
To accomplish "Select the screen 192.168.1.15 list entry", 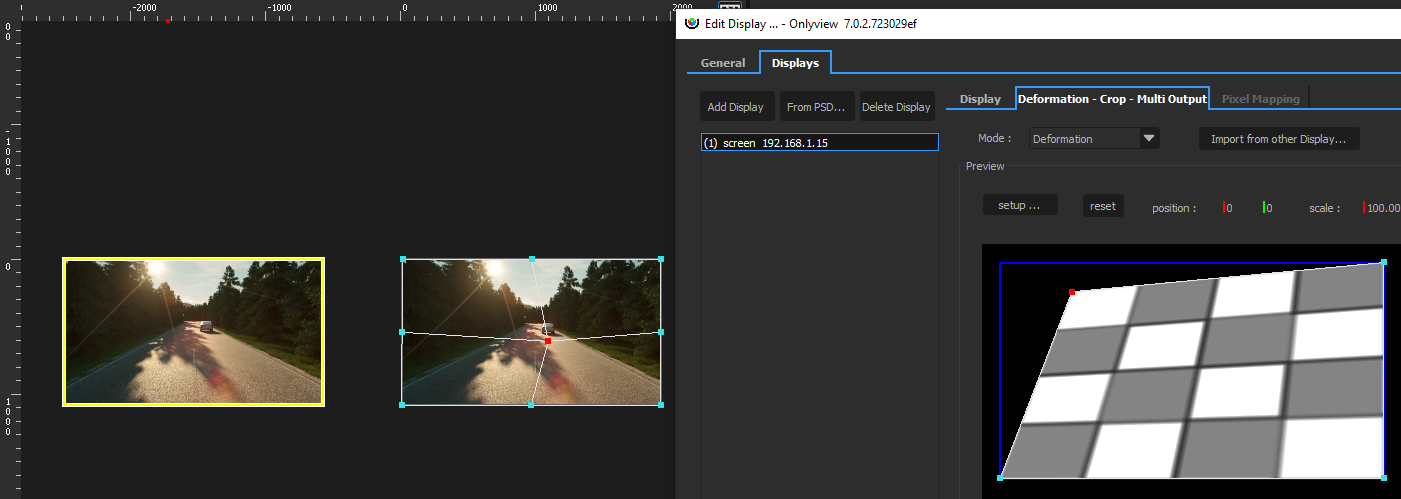I will coord(819,143).
